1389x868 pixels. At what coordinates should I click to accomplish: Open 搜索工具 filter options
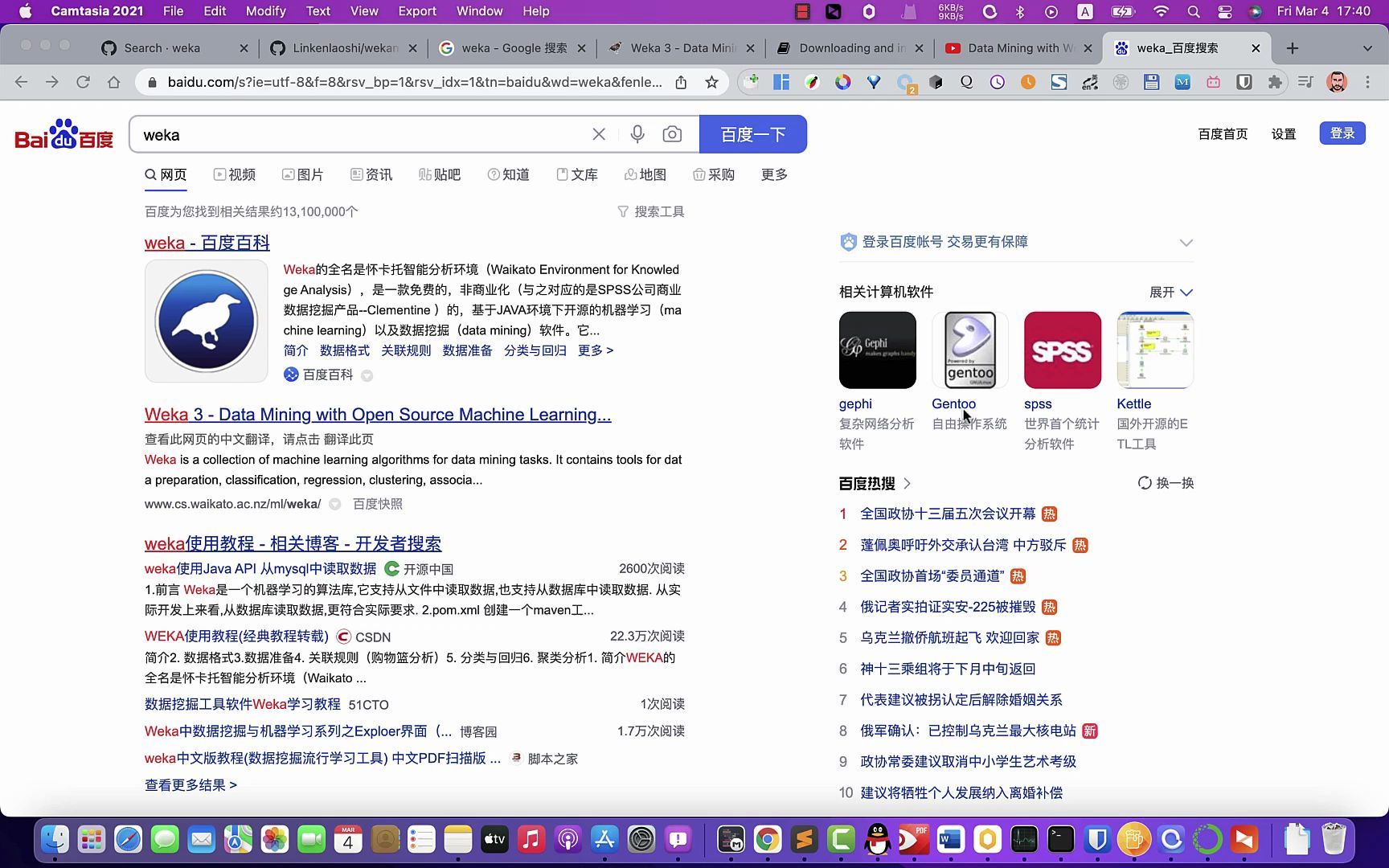[x=651, y=211]
